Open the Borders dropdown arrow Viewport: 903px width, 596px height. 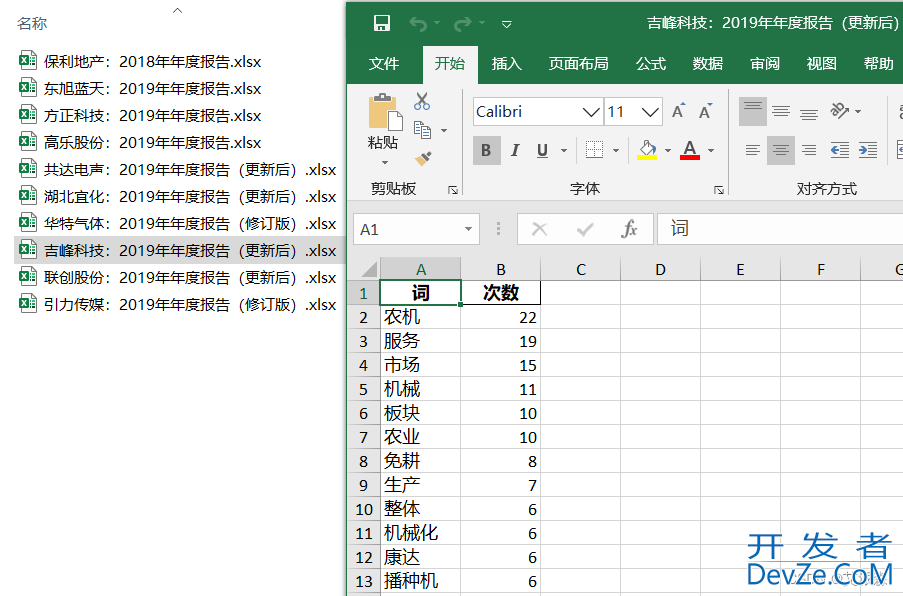pos(616,151)
